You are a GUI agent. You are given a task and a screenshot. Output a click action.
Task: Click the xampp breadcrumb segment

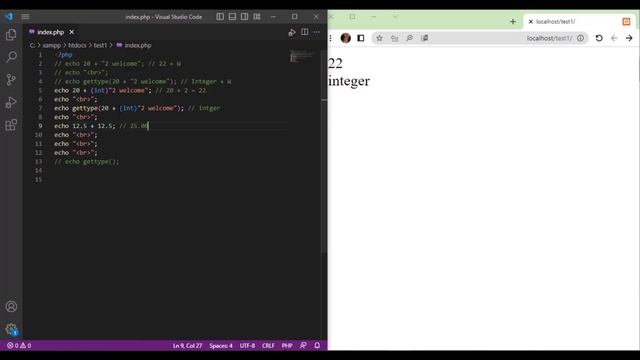click(x=51, y=45)
